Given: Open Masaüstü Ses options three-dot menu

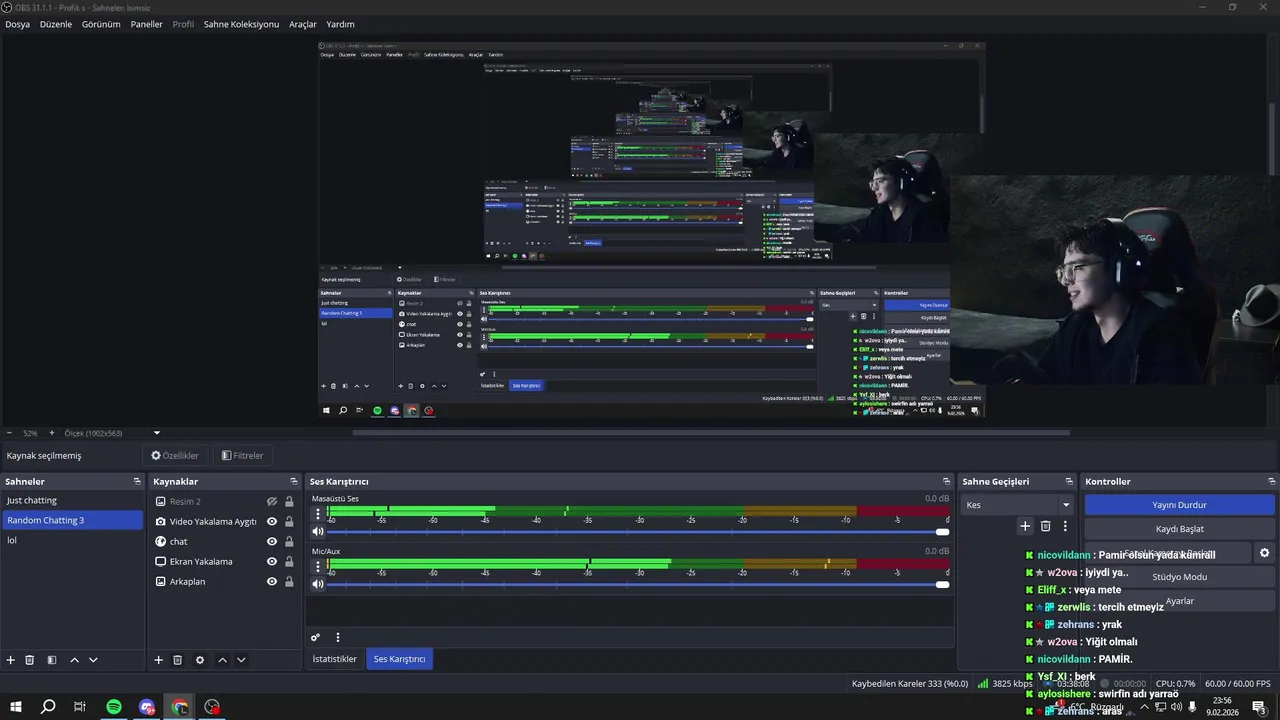Looking at the screenshot, I should tap(319, 513).
